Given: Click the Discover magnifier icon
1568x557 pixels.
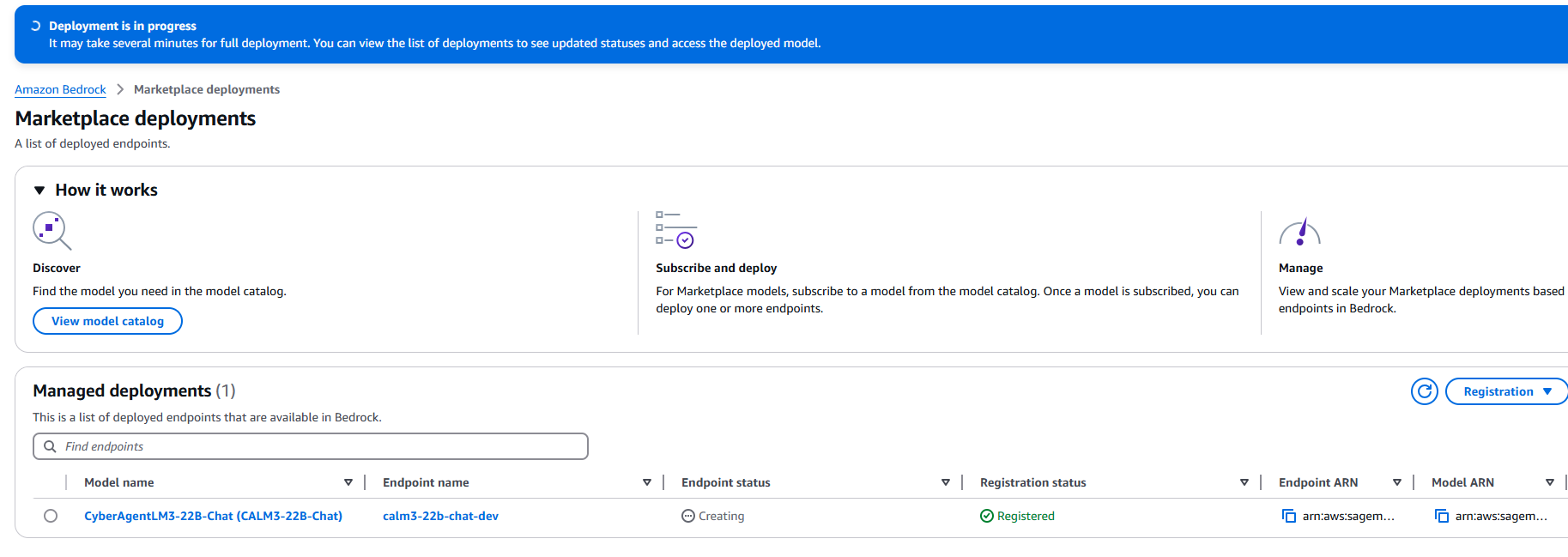Looking at the screenshot, I should coord(51,231).
